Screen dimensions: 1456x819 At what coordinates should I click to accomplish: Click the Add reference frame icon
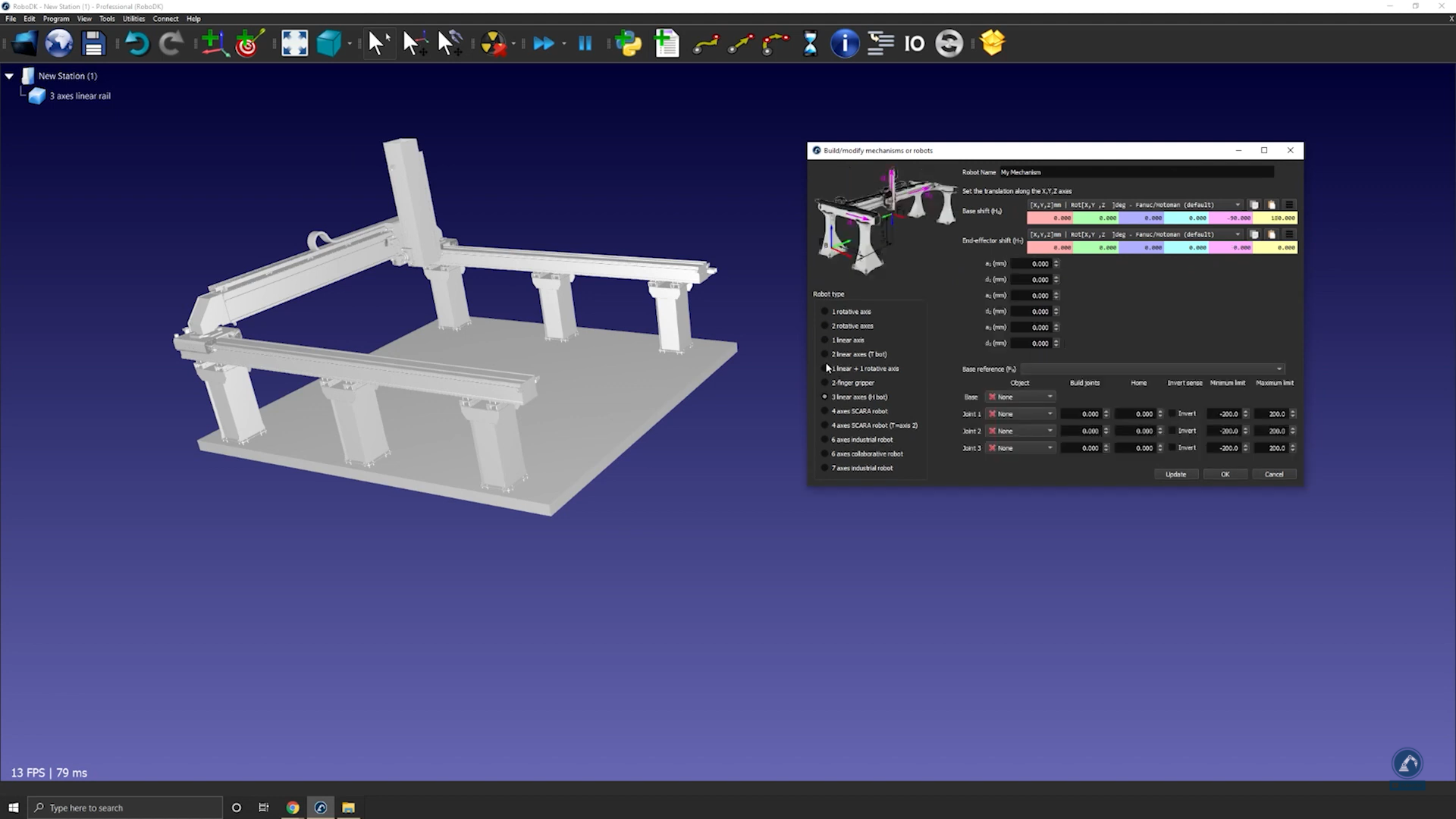(x=215, y=43)
